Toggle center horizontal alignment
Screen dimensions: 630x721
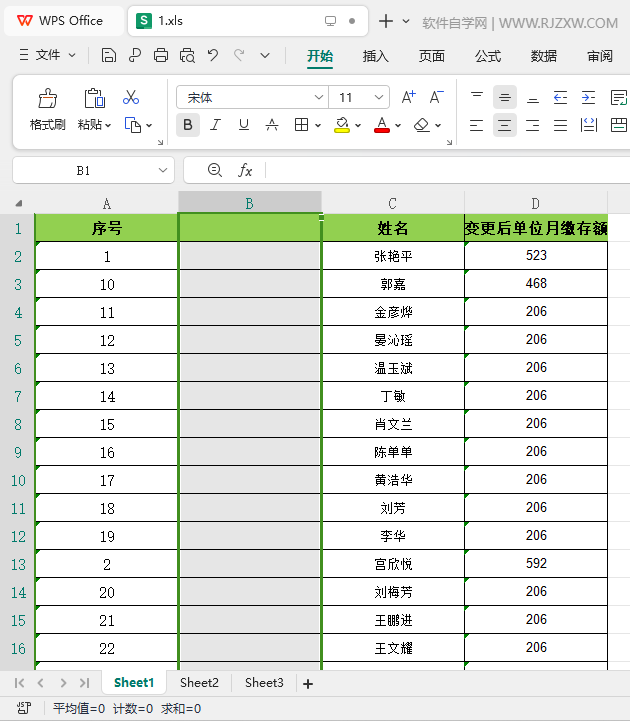pyautogui.click(x=505, y=125)
